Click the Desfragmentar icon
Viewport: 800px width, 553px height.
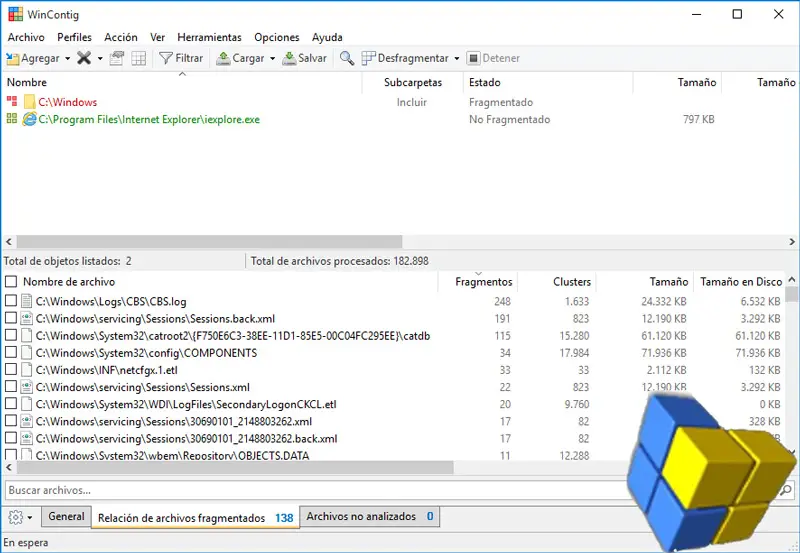coord(368,58)
